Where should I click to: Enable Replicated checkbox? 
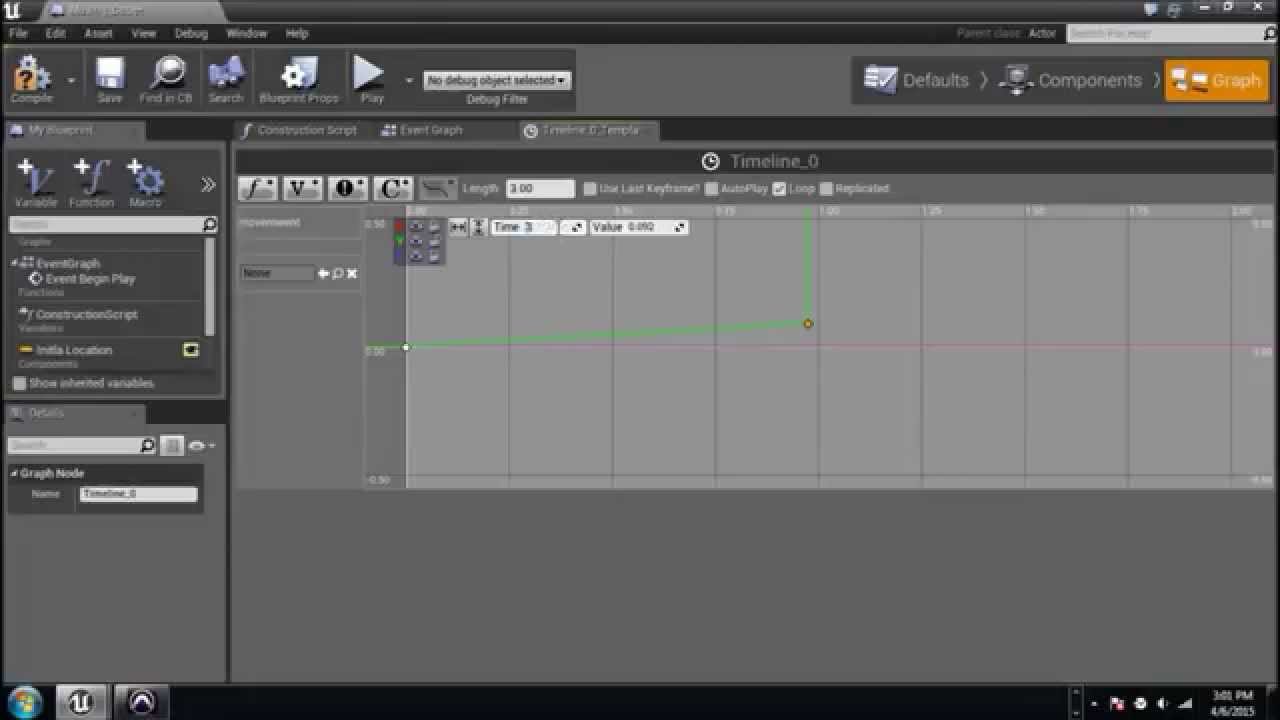[826, 188]
